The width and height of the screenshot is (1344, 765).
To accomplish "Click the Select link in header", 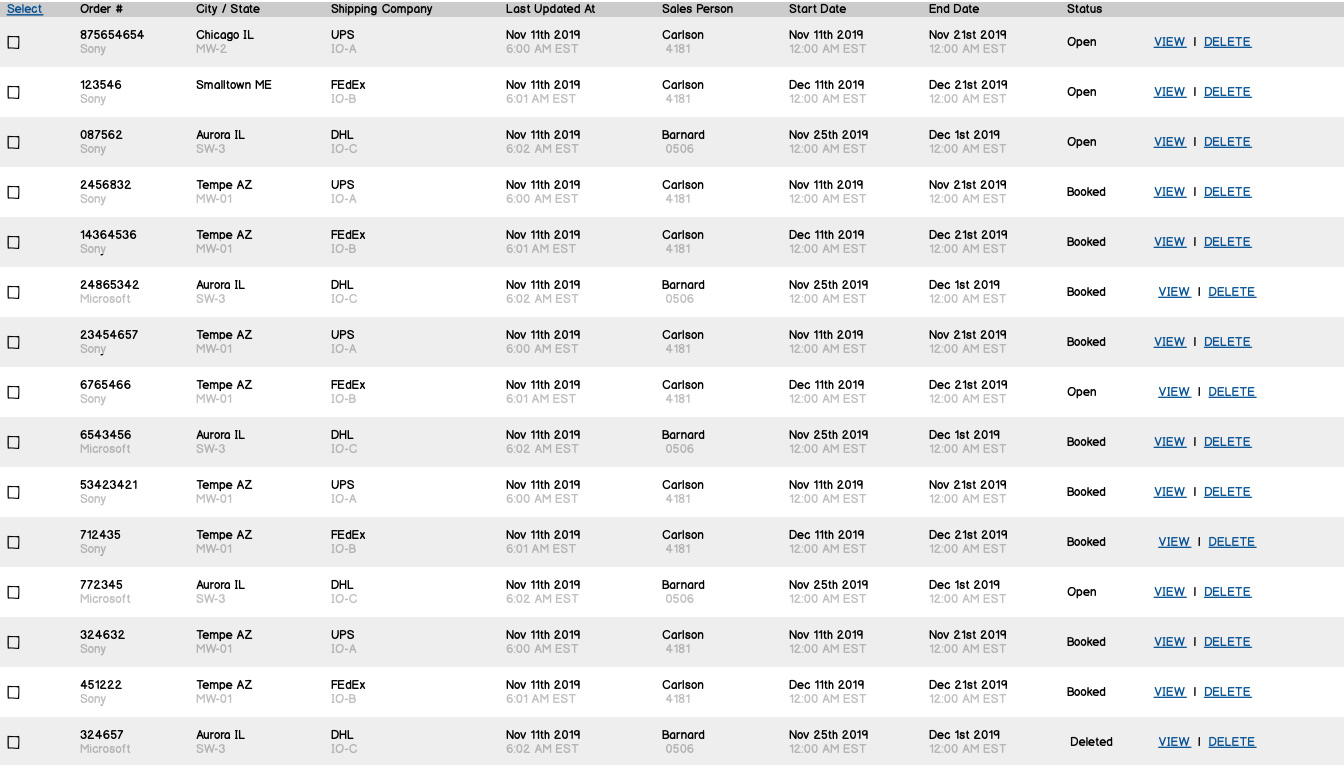I will point(25,9).
